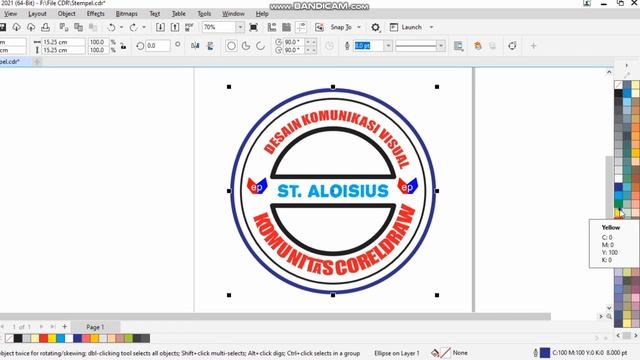Screen dimensions: 640x360
Task: Select the Pie shape mode icon
Action: 246,46
